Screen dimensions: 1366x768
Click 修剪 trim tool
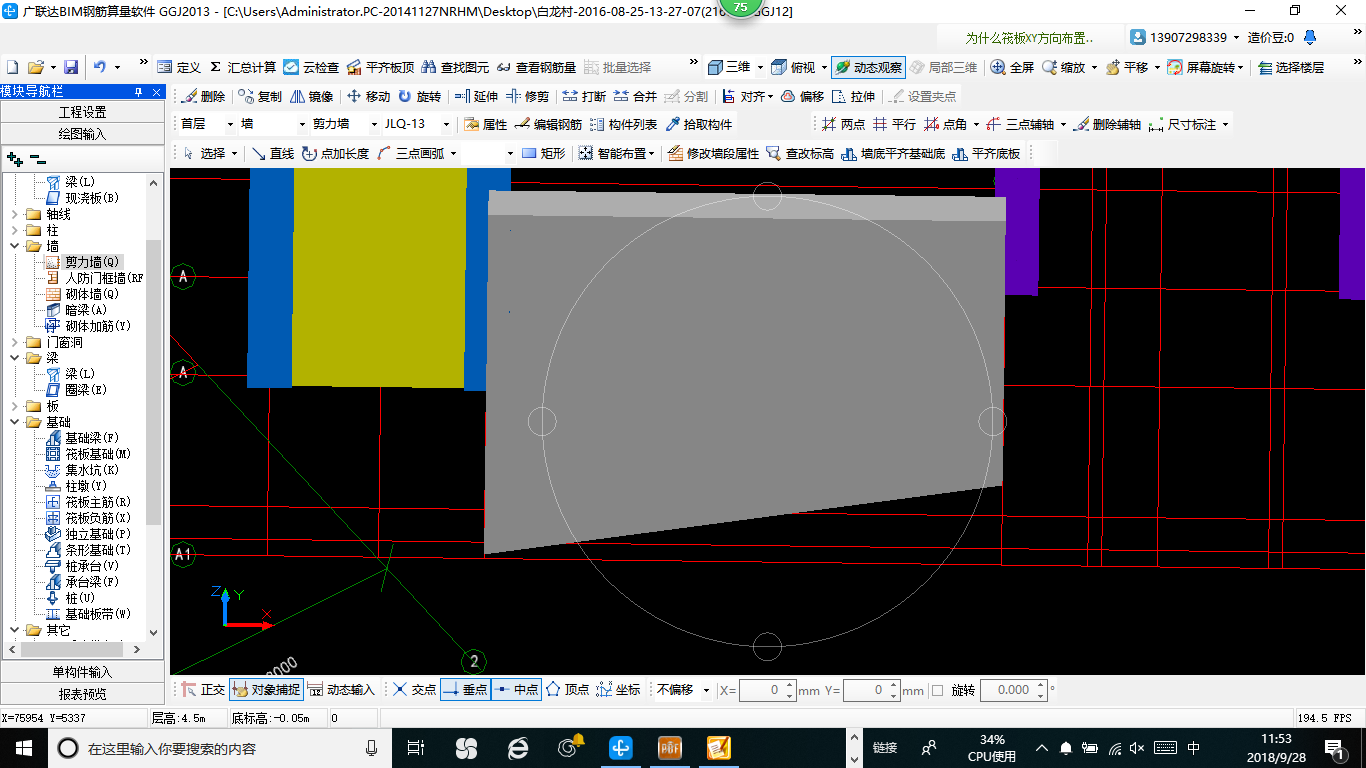click(x=528, y=96)
